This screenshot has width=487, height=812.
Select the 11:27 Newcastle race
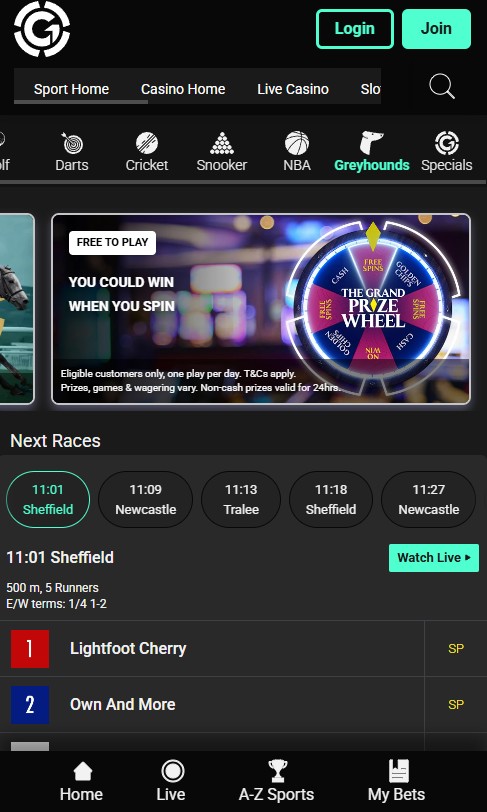pos(428,499)
